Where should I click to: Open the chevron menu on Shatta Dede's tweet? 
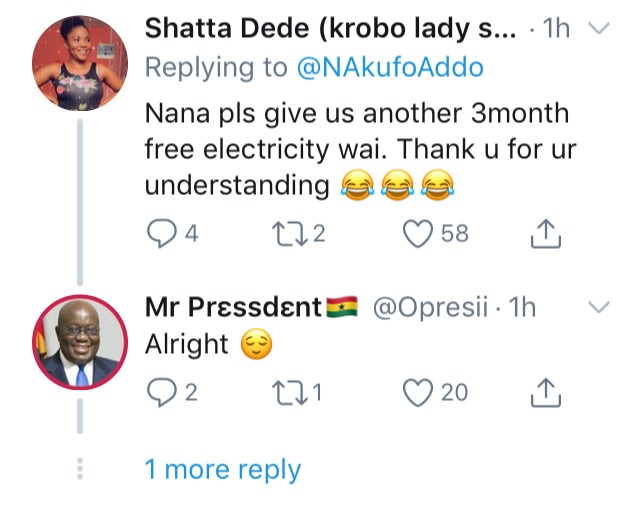click(598, 30)
